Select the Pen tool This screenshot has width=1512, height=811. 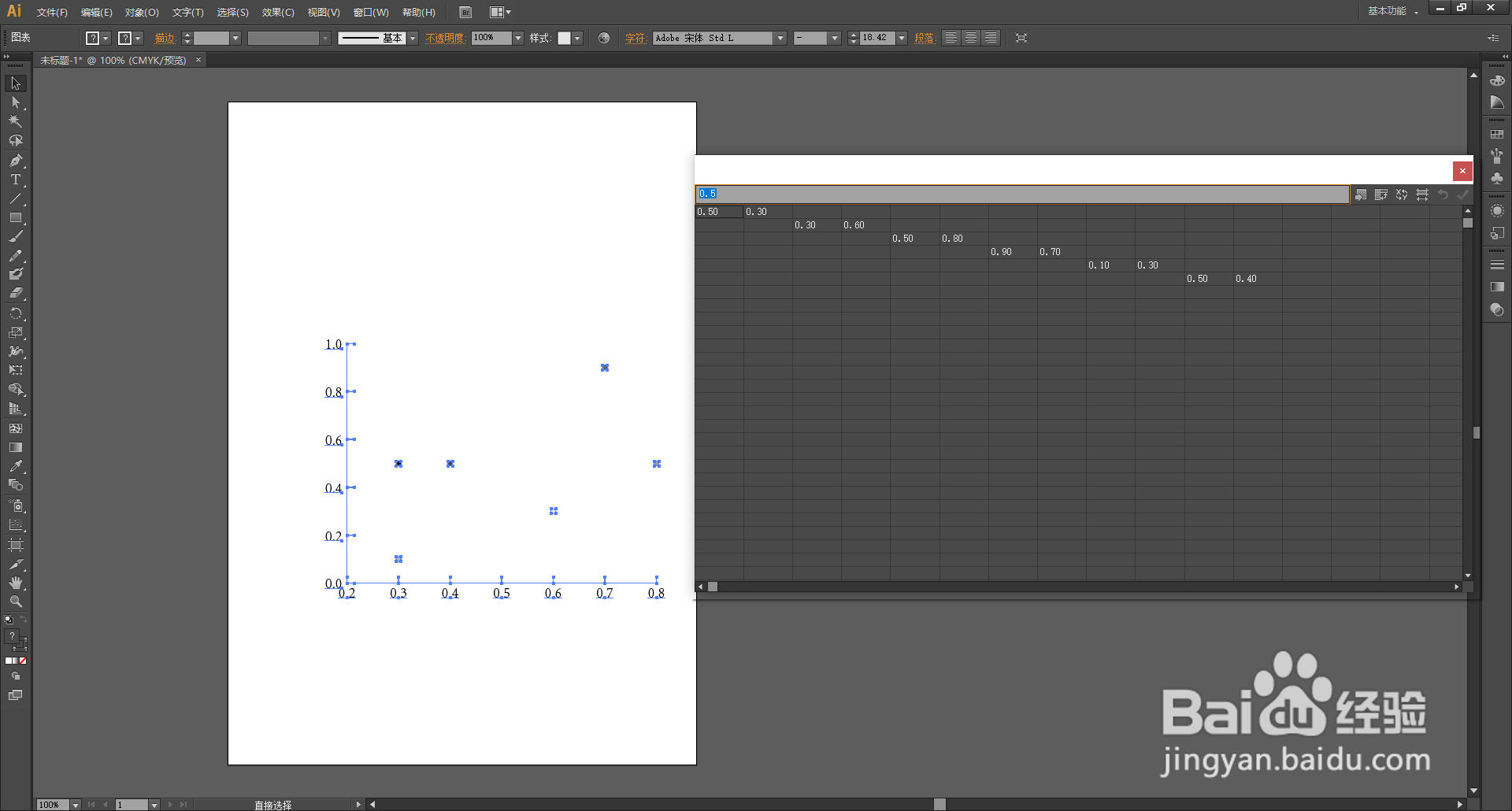click(16, 160)
